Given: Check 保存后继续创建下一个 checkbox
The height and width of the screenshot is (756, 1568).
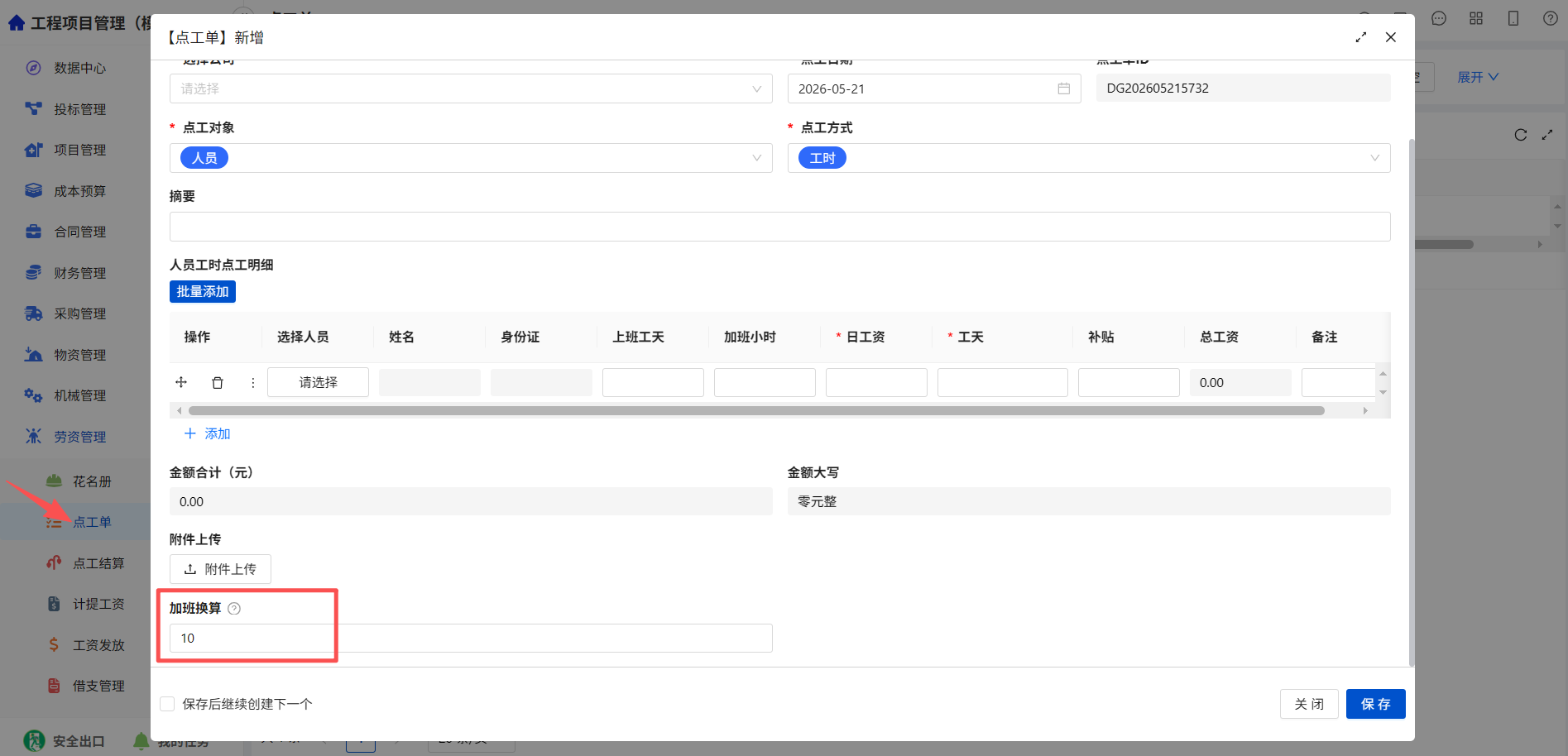Looking at the screenshot, I should coord(167,704).
